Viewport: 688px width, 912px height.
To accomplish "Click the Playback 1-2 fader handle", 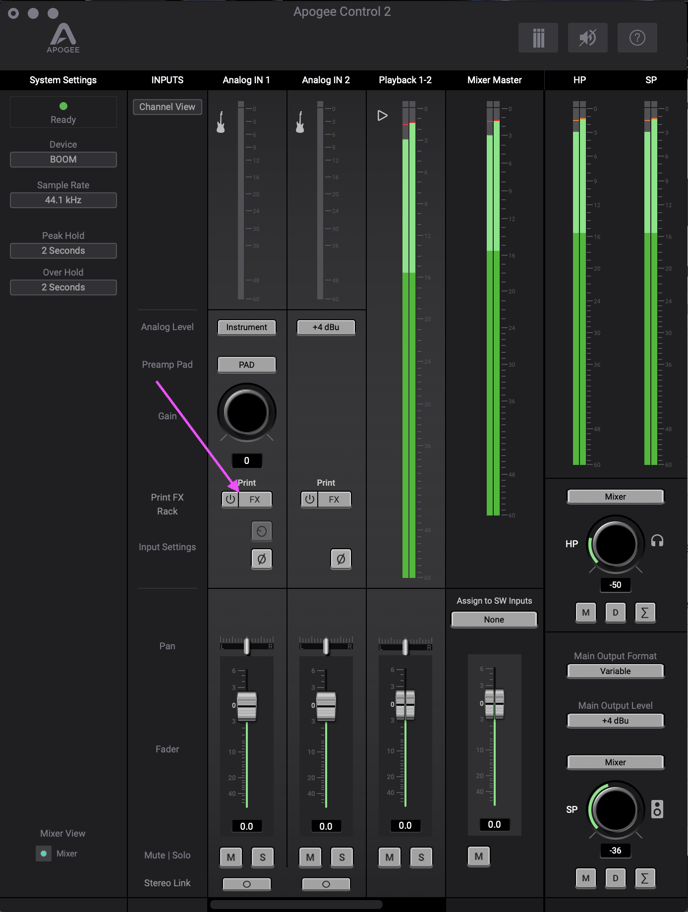I will [405, 704].
